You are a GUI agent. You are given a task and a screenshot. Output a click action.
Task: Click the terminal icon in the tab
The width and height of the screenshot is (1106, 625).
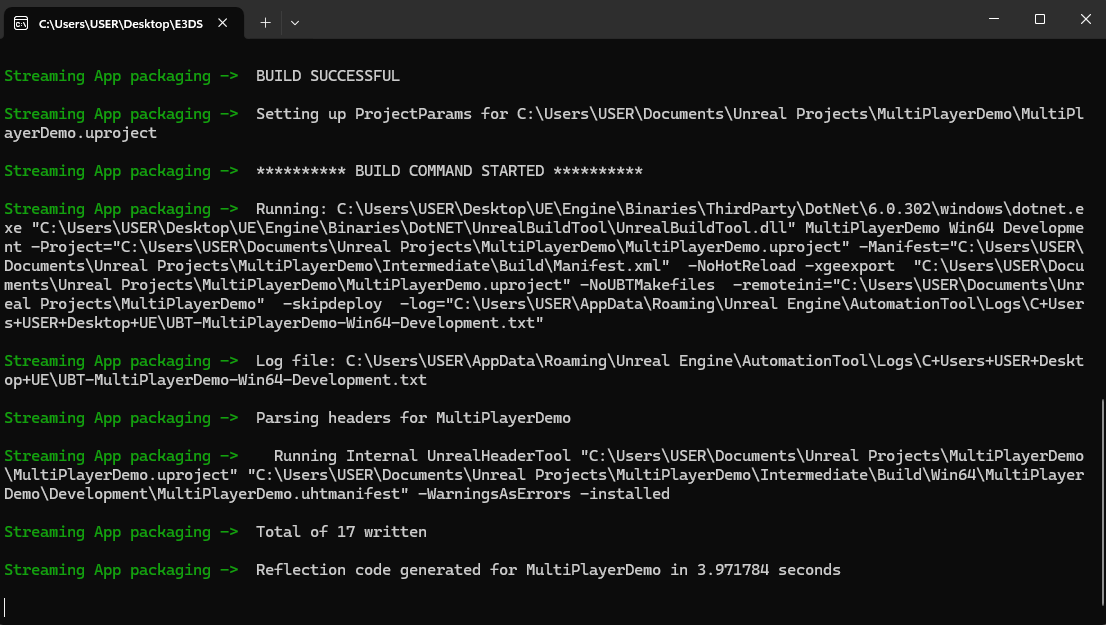tap(20, 22)
